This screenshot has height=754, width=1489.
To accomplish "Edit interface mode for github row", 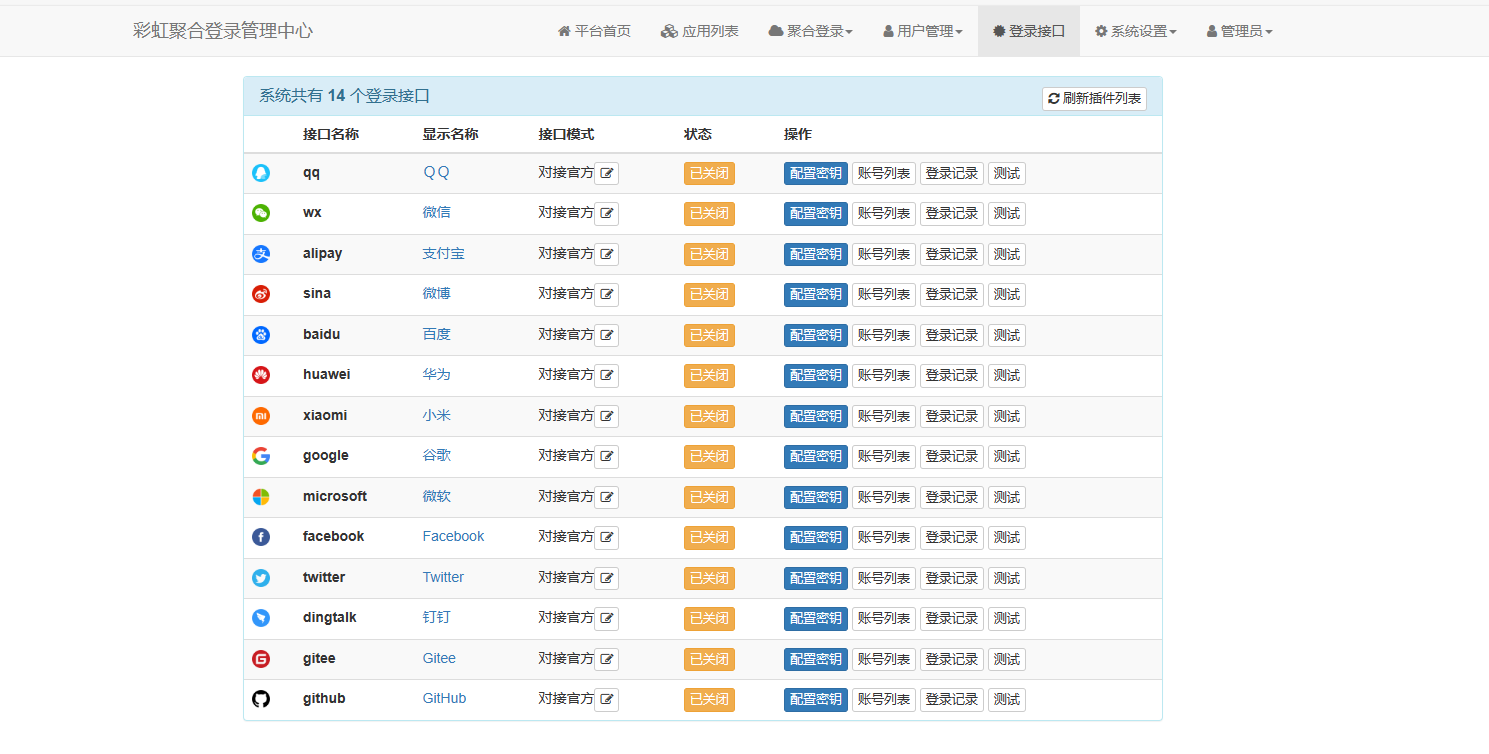I will (607, 699).
